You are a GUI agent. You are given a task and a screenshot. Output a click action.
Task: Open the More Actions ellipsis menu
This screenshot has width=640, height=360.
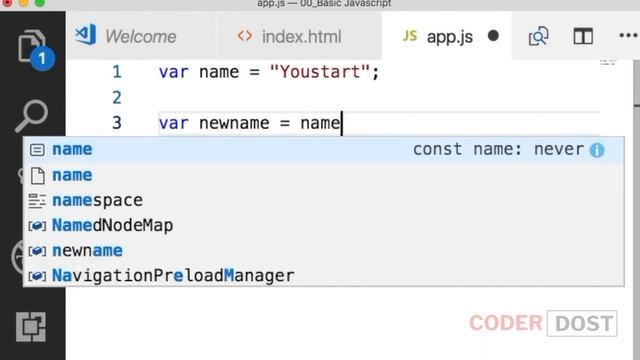628,36
